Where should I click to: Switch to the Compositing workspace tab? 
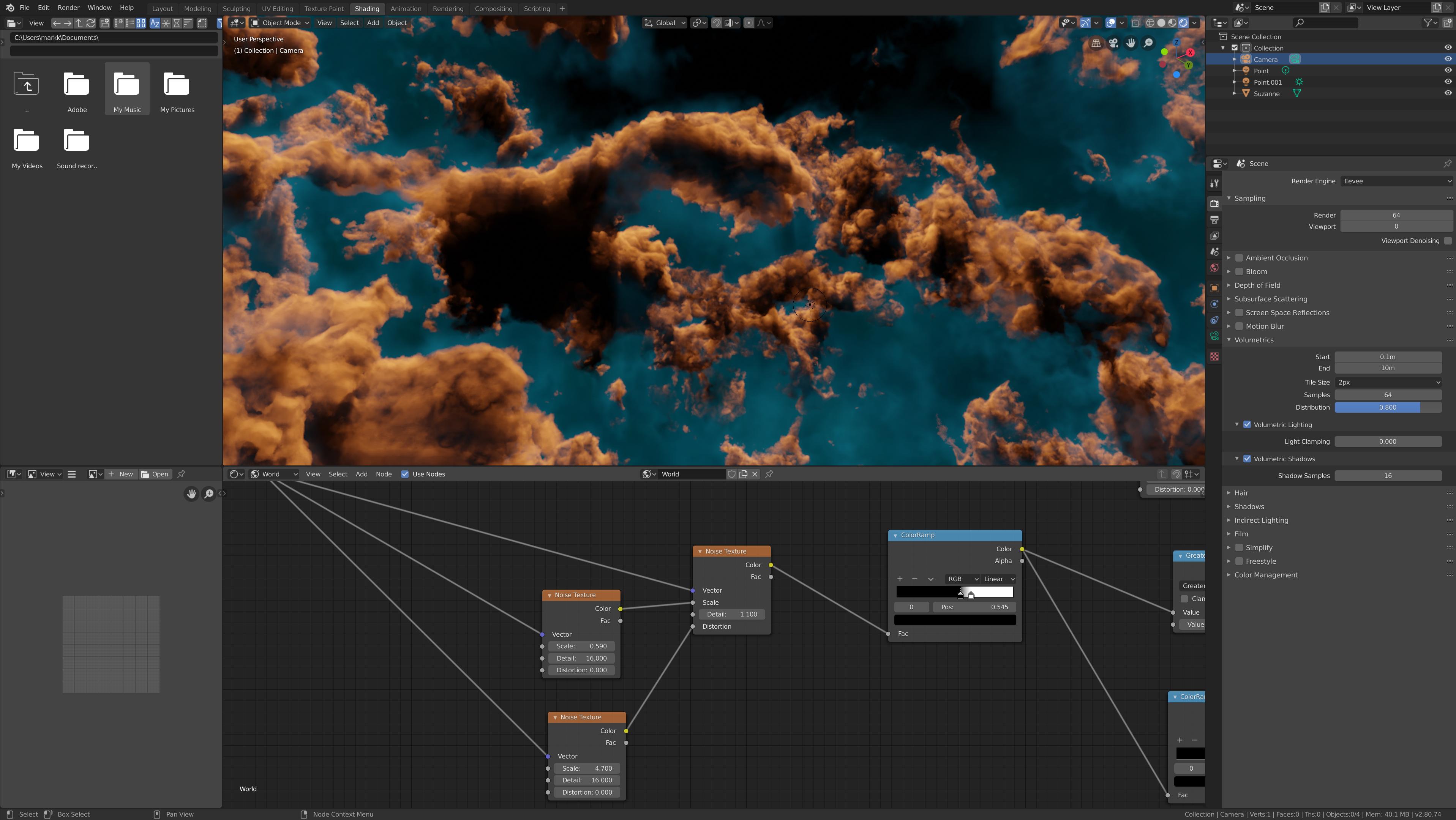tap(493, 8)
